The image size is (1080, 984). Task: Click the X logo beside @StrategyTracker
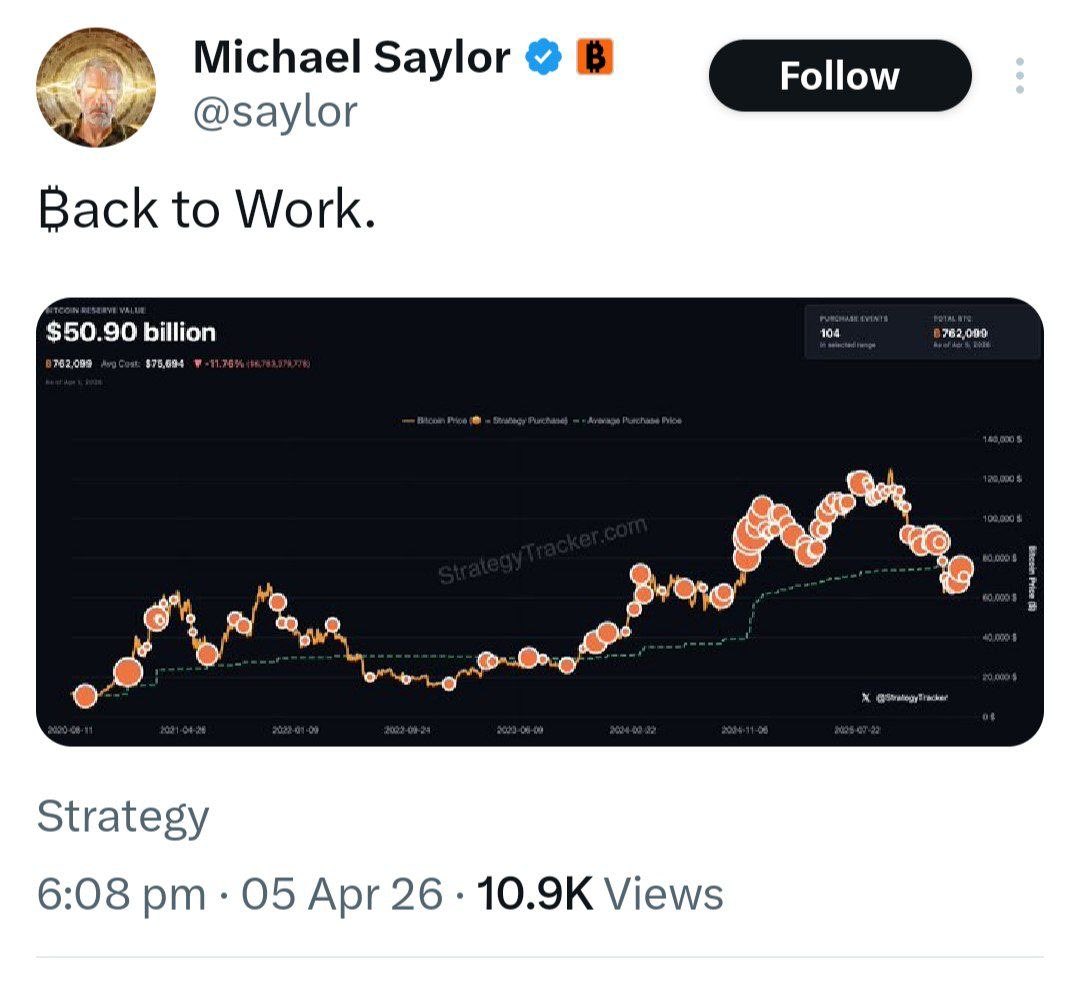click(x=865, y=697)
